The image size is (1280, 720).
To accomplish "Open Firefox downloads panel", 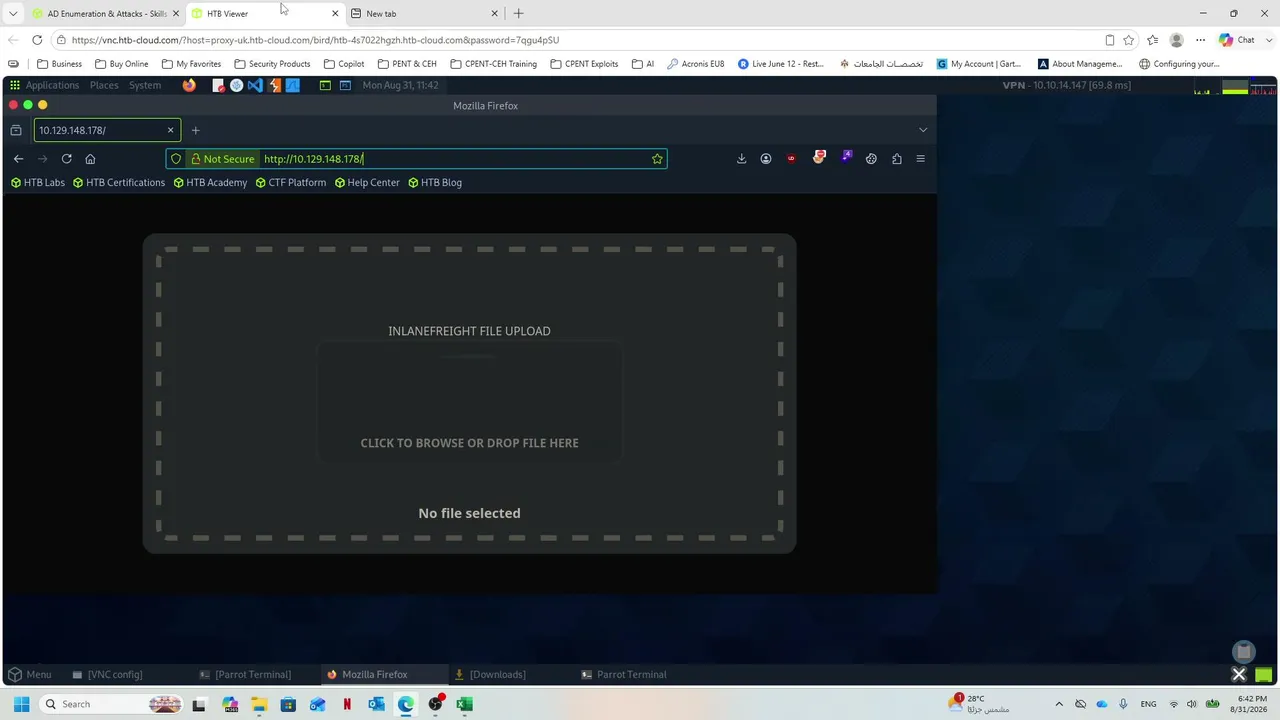I will [x=741, y=159].
